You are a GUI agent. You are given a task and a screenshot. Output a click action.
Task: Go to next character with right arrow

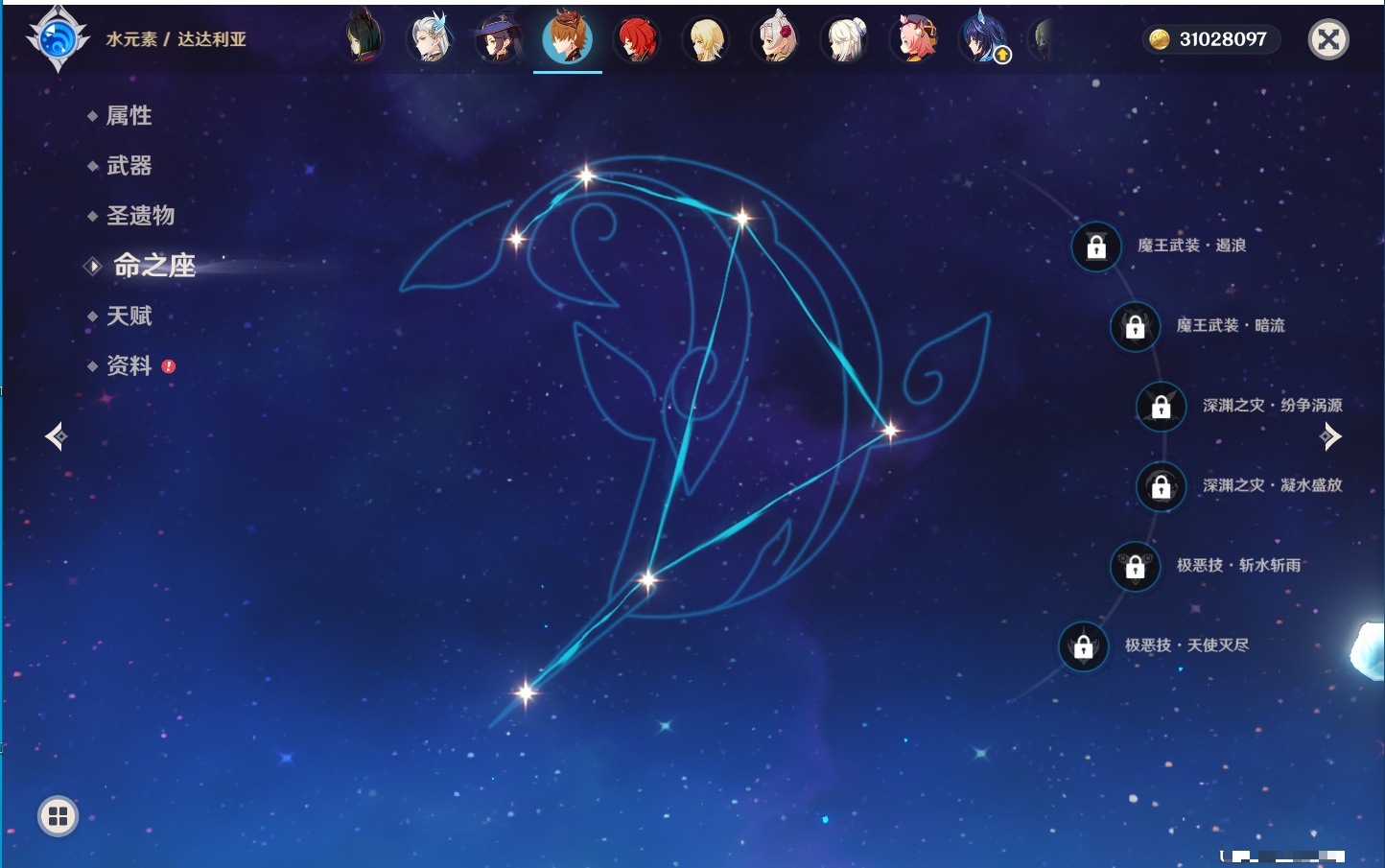click(1330, 436)
